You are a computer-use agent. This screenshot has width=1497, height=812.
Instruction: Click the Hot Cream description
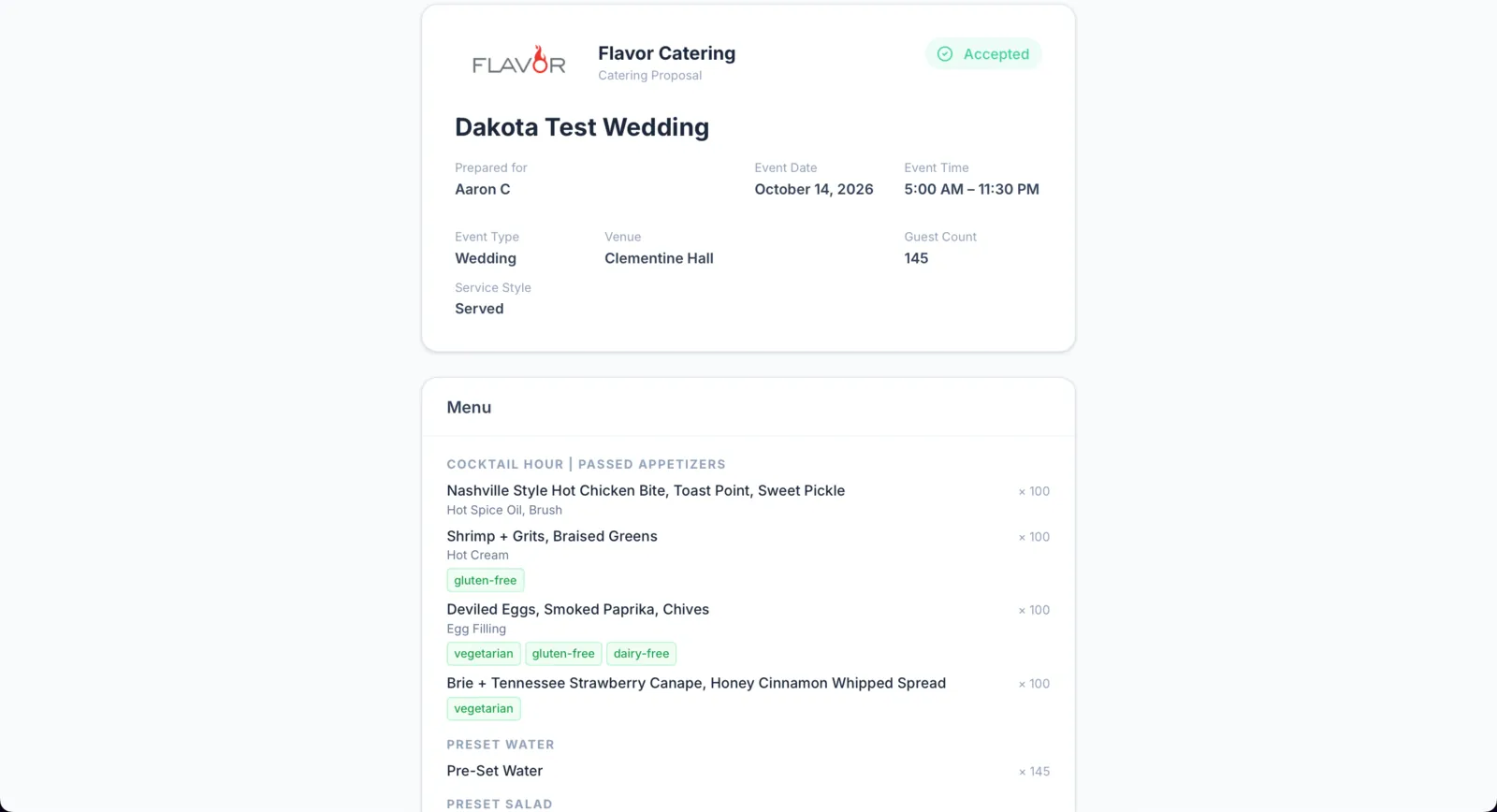click(477, 555)
